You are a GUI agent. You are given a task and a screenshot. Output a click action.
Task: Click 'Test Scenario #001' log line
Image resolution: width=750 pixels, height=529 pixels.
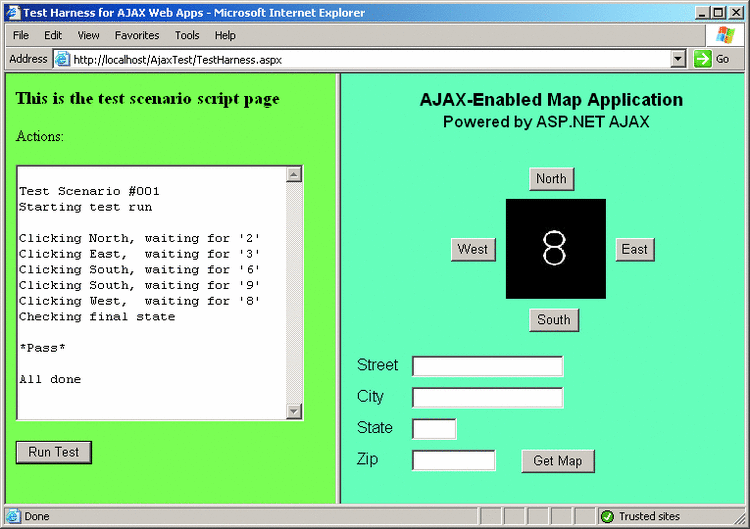[89, 191]
